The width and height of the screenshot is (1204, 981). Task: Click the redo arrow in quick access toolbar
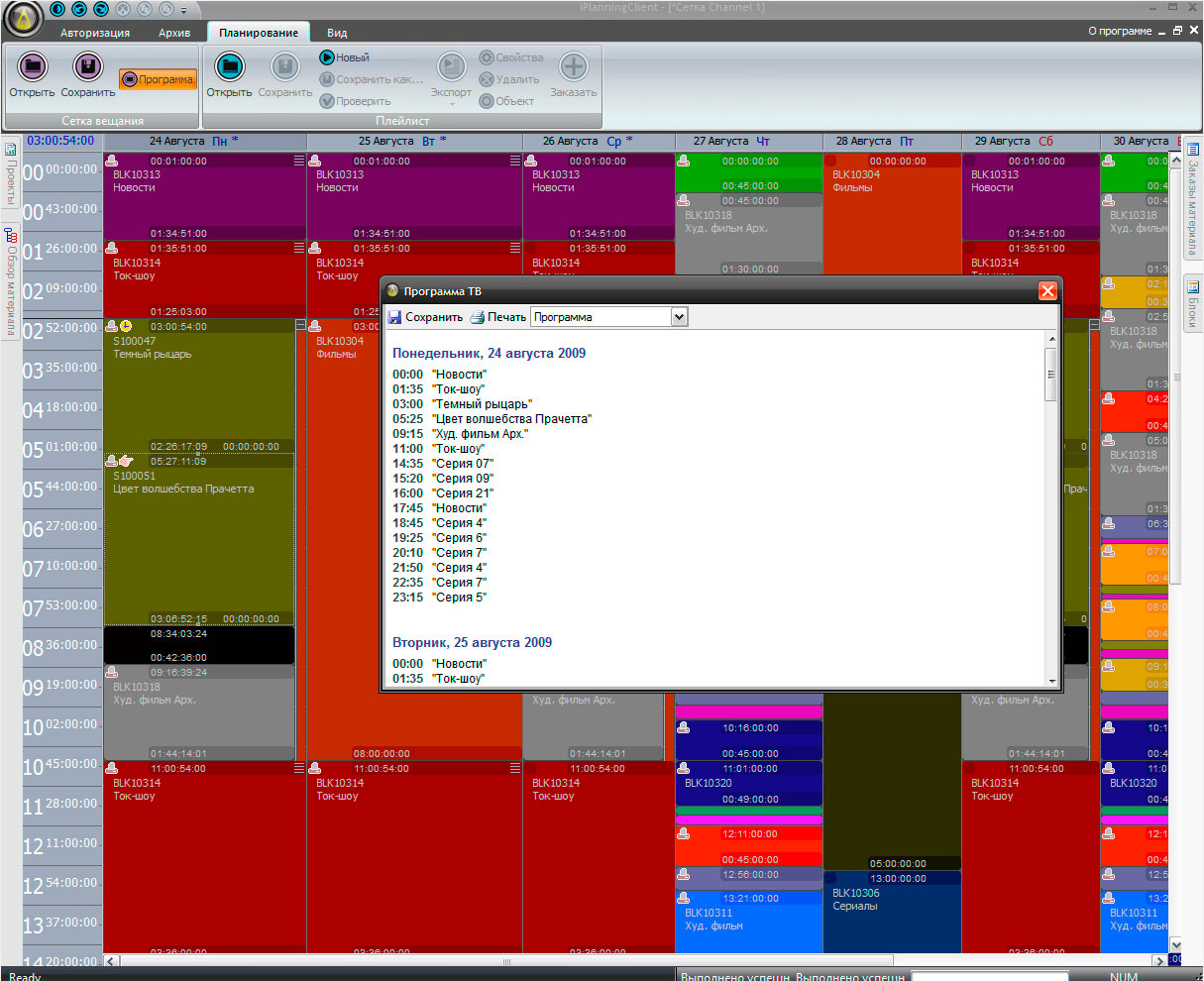101,9
